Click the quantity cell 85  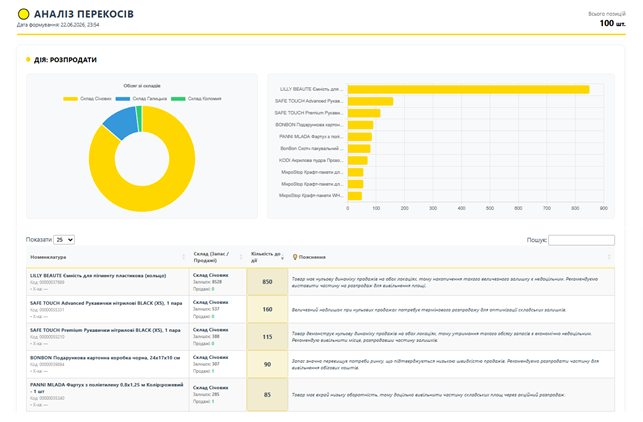(267, 395)
